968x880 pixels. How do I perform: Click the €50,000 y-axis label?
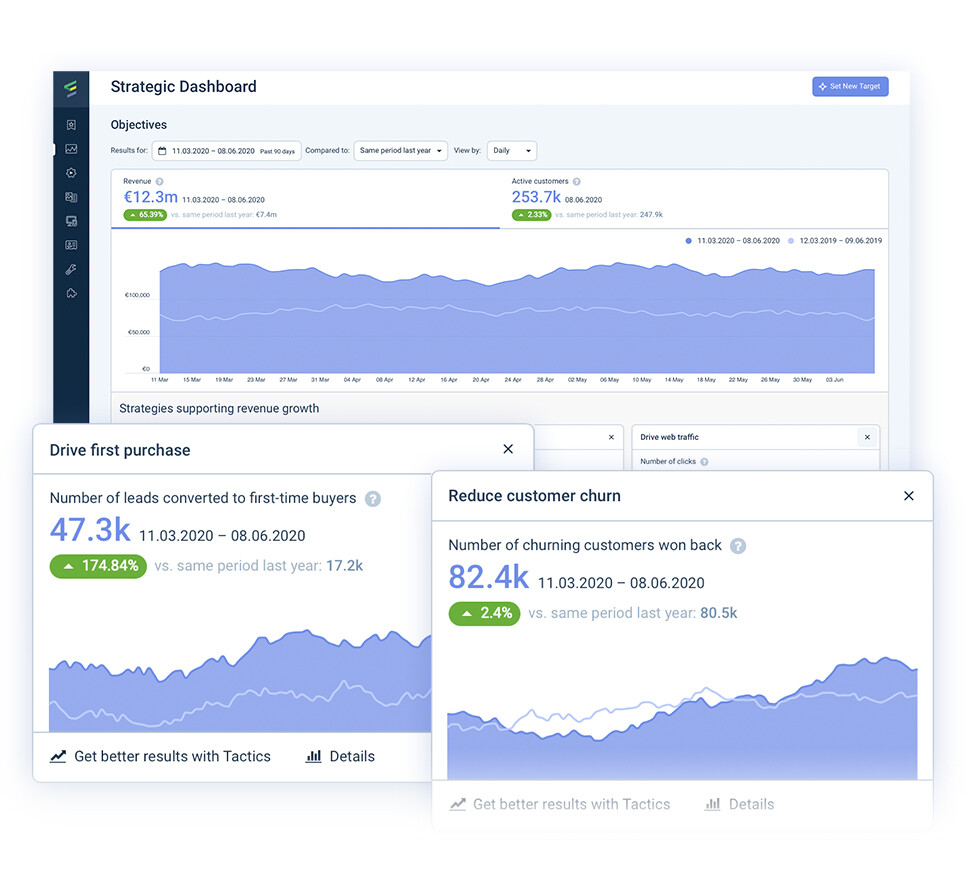click(139, 332)
